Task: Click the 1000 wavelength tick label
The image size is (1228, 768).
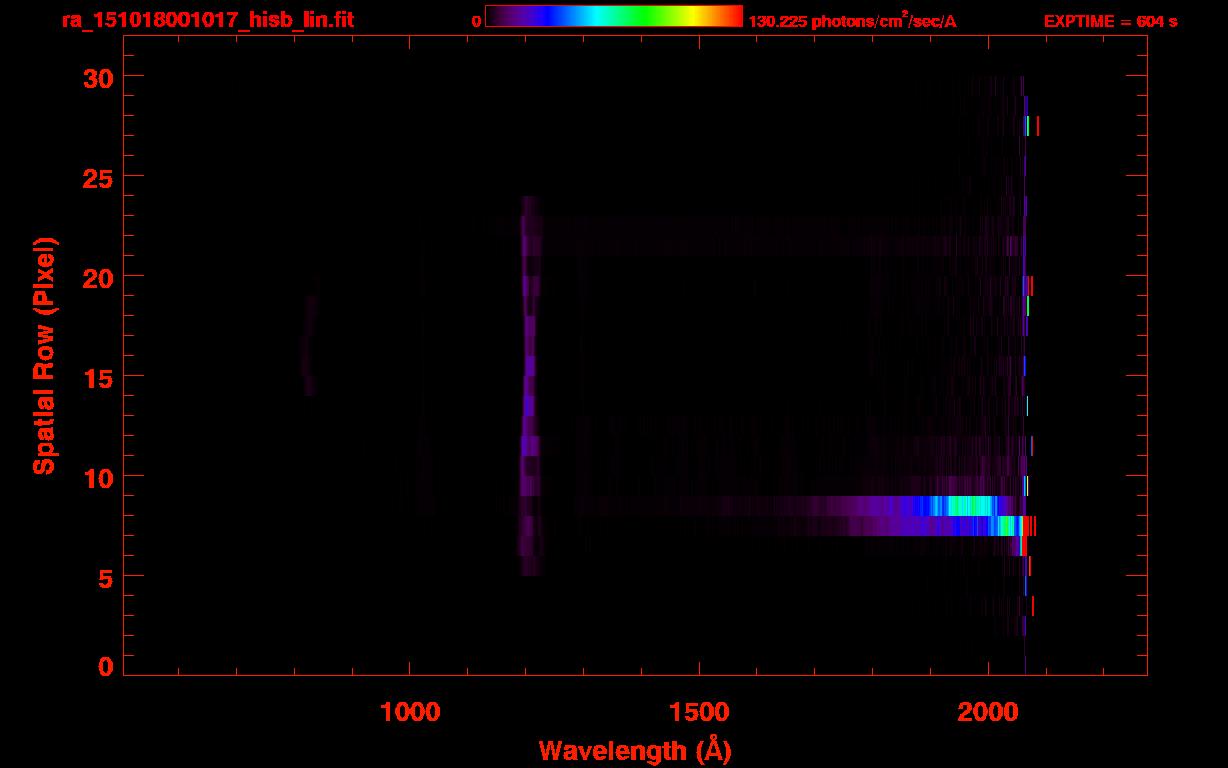Action: (410, 710)
